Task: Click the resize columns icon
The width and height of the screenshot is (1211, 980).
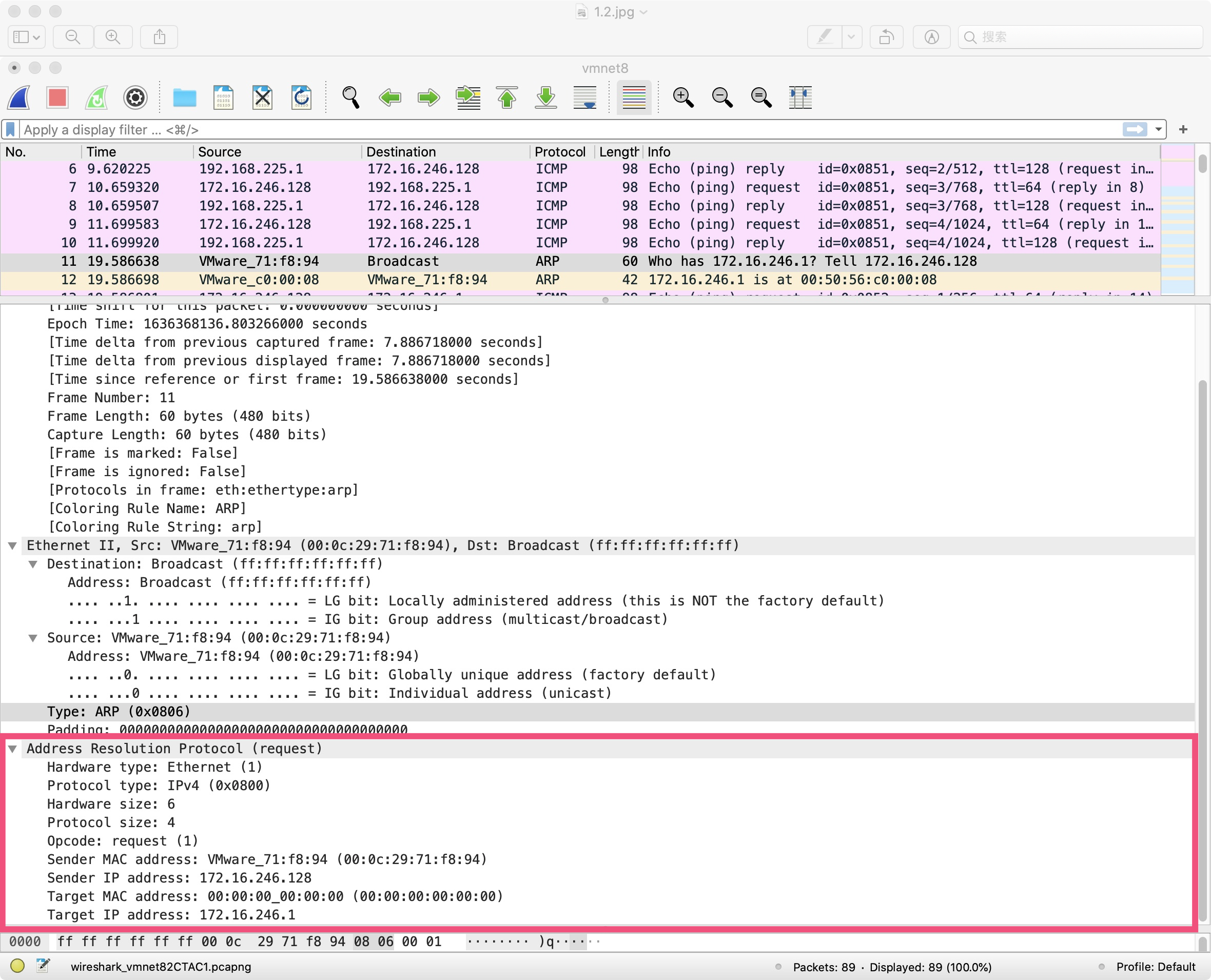Action: [x=800, y=97]
